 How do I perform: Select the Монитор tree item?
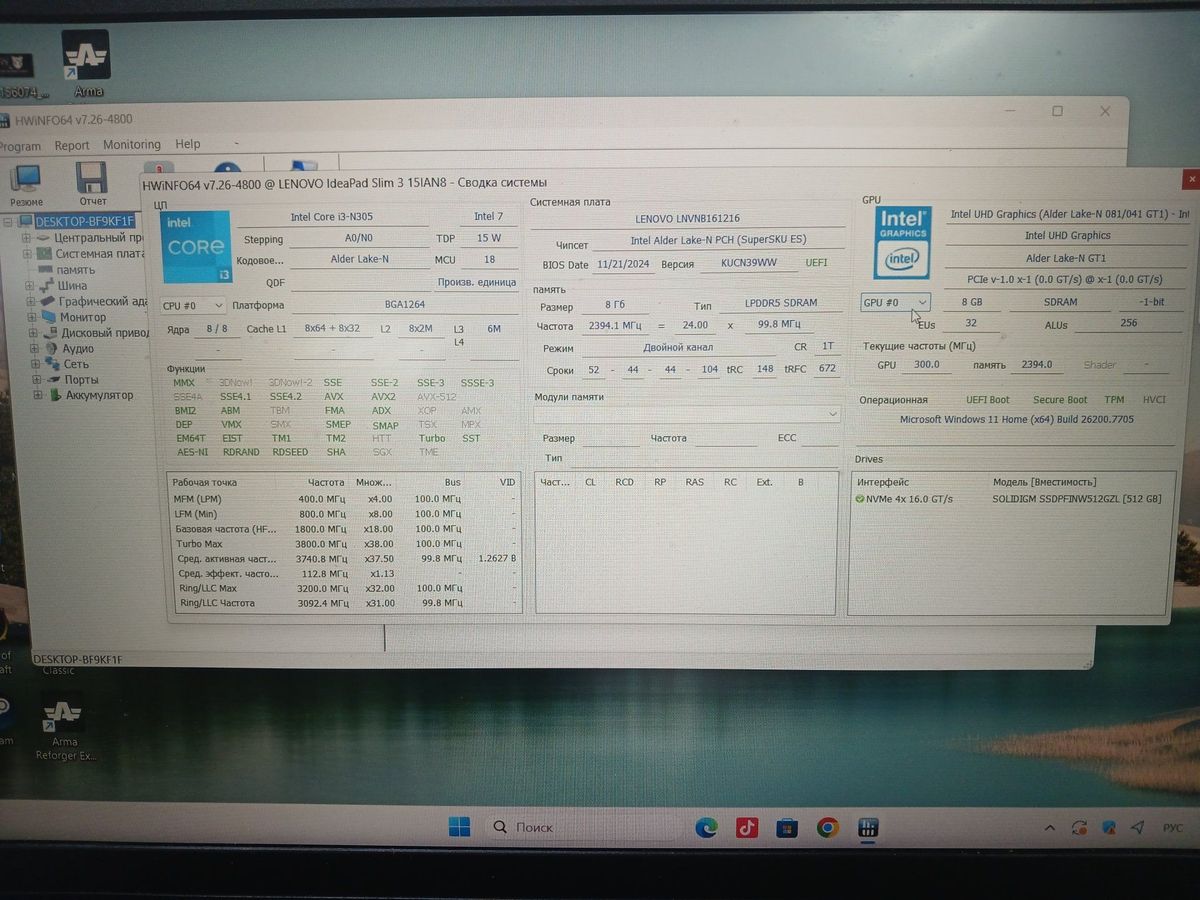pyautogui.click(x=82, y=317)
